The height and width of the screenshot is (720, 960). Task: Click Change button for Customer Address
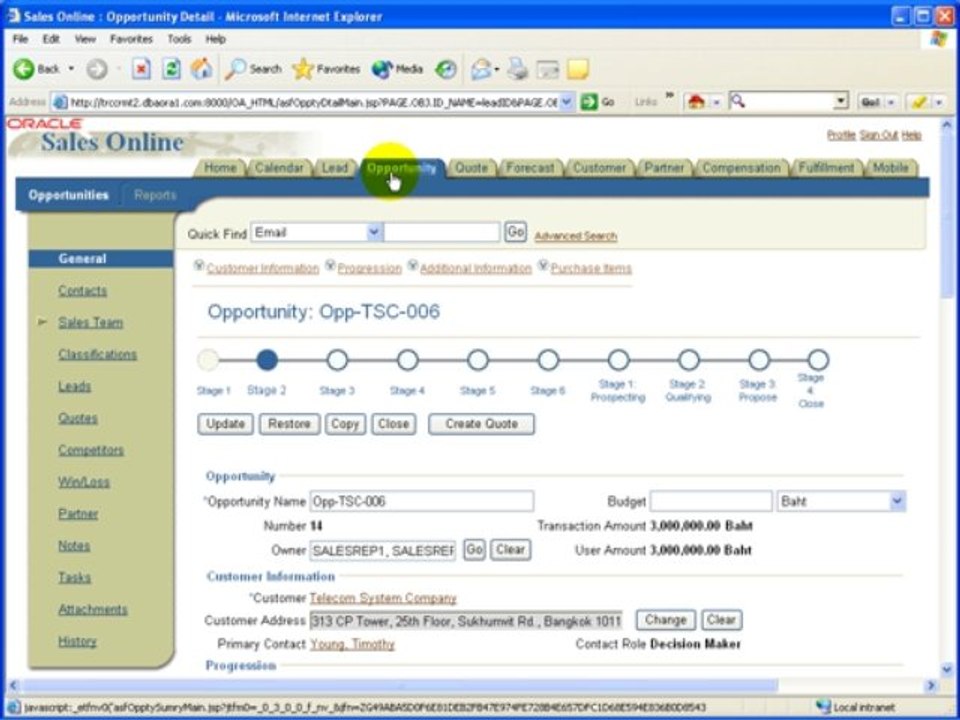(x=666, y=620)
